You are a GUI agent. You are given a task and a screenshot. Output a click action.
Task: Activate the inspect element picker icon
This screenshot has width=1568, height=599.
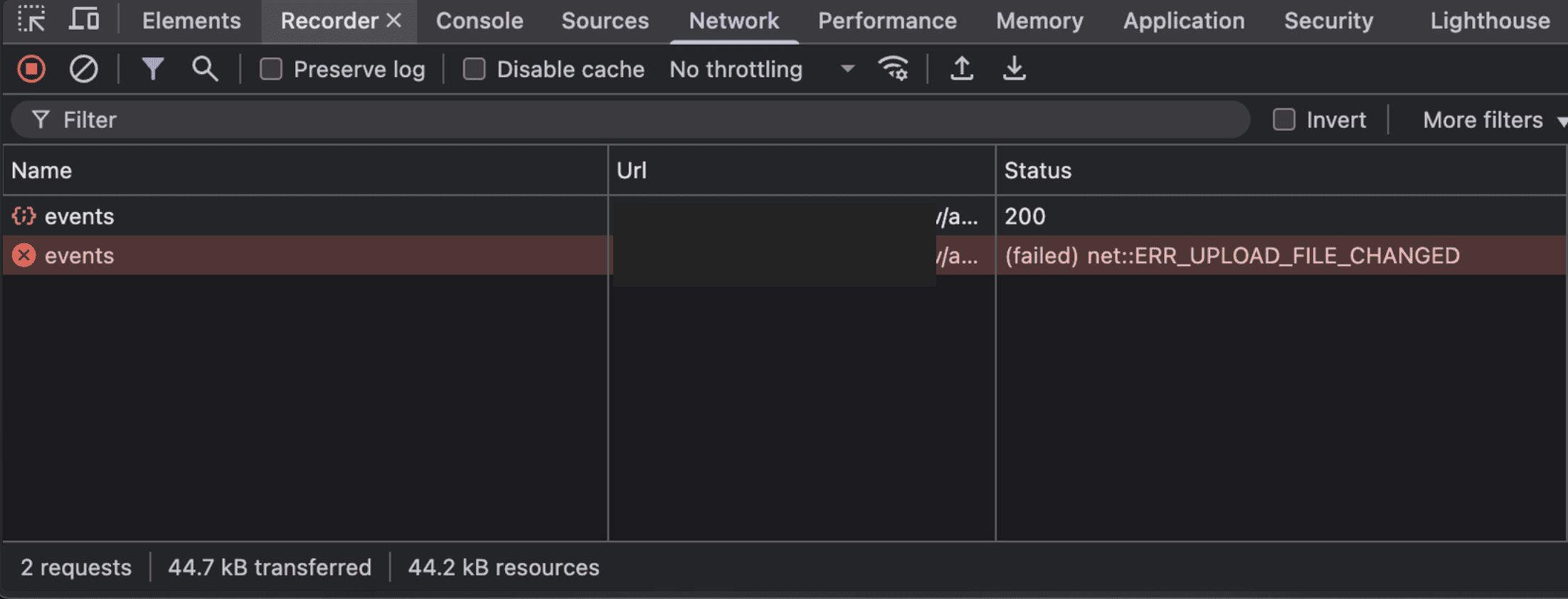pyautogui.click(x=31, y=20)
